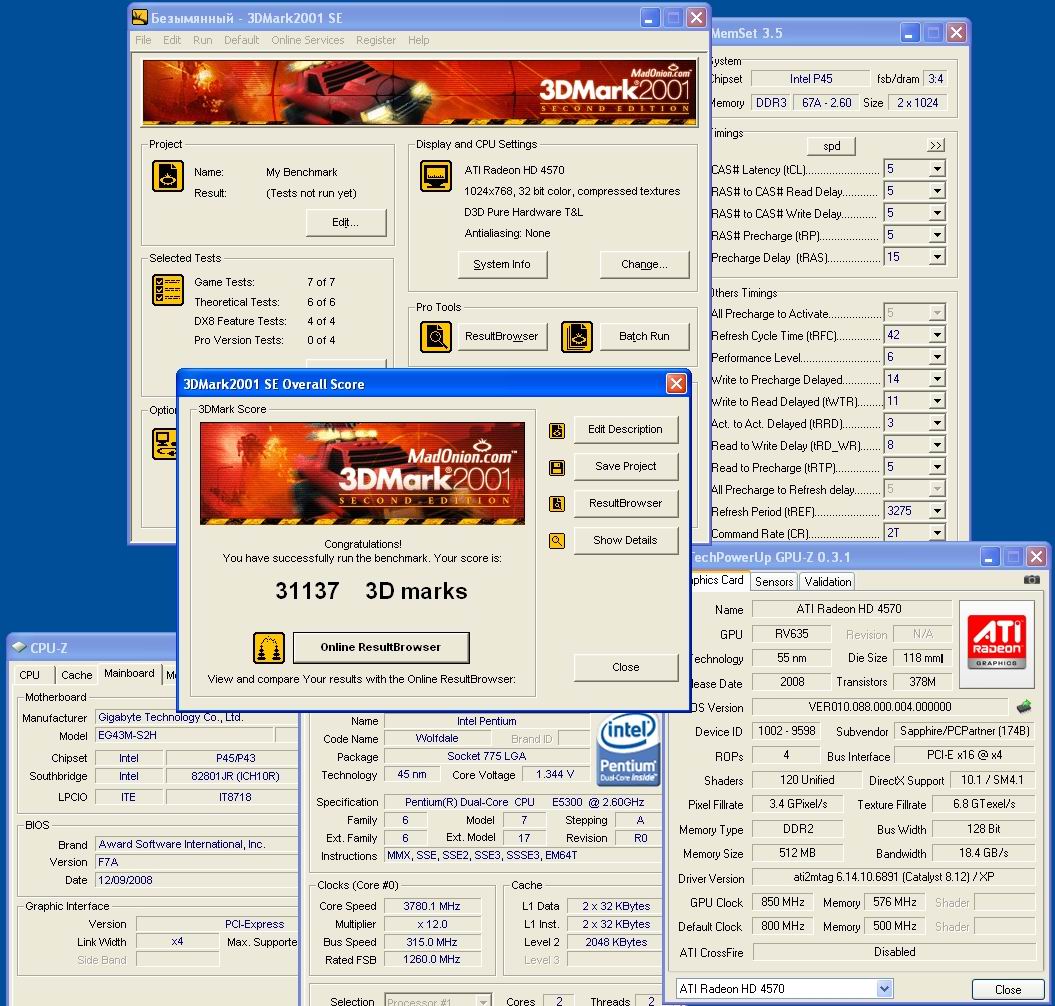This screenshot has width=1055, height=1006.
Task: Click the GPU Clock '850 MHz' field
Action: pos(783,902)
